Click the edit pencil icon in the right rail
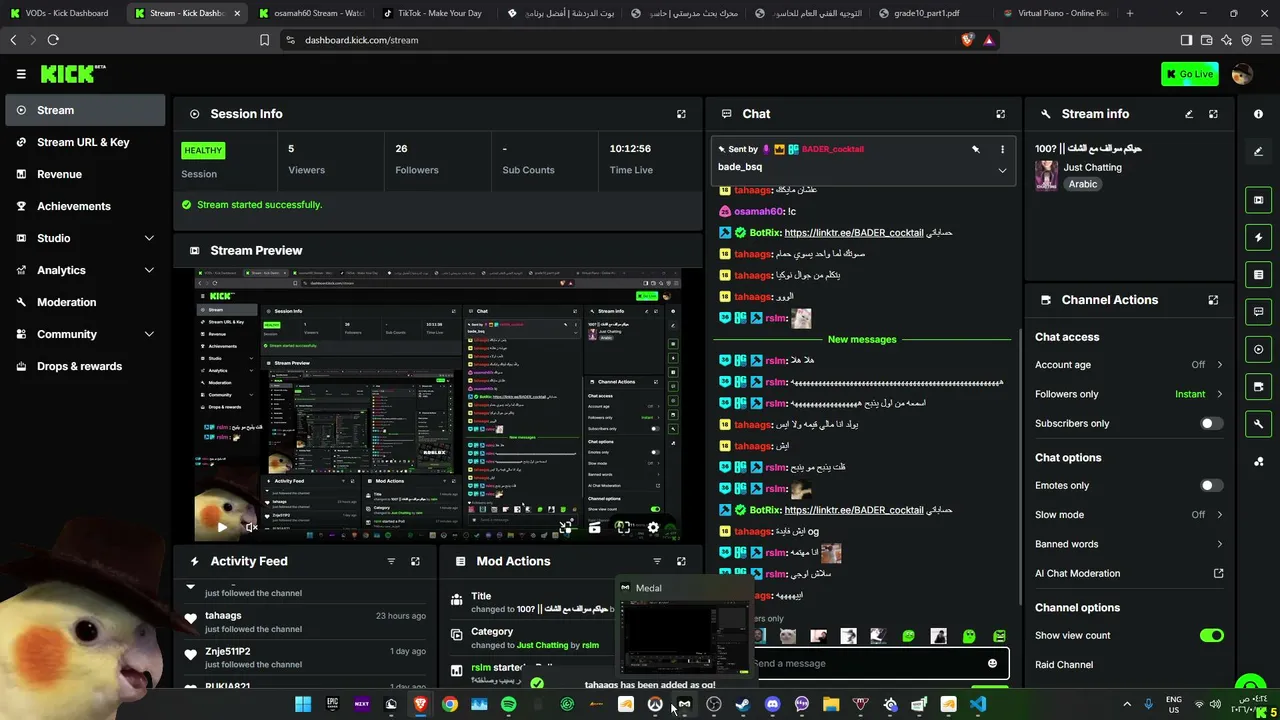 pos(1258,152)
